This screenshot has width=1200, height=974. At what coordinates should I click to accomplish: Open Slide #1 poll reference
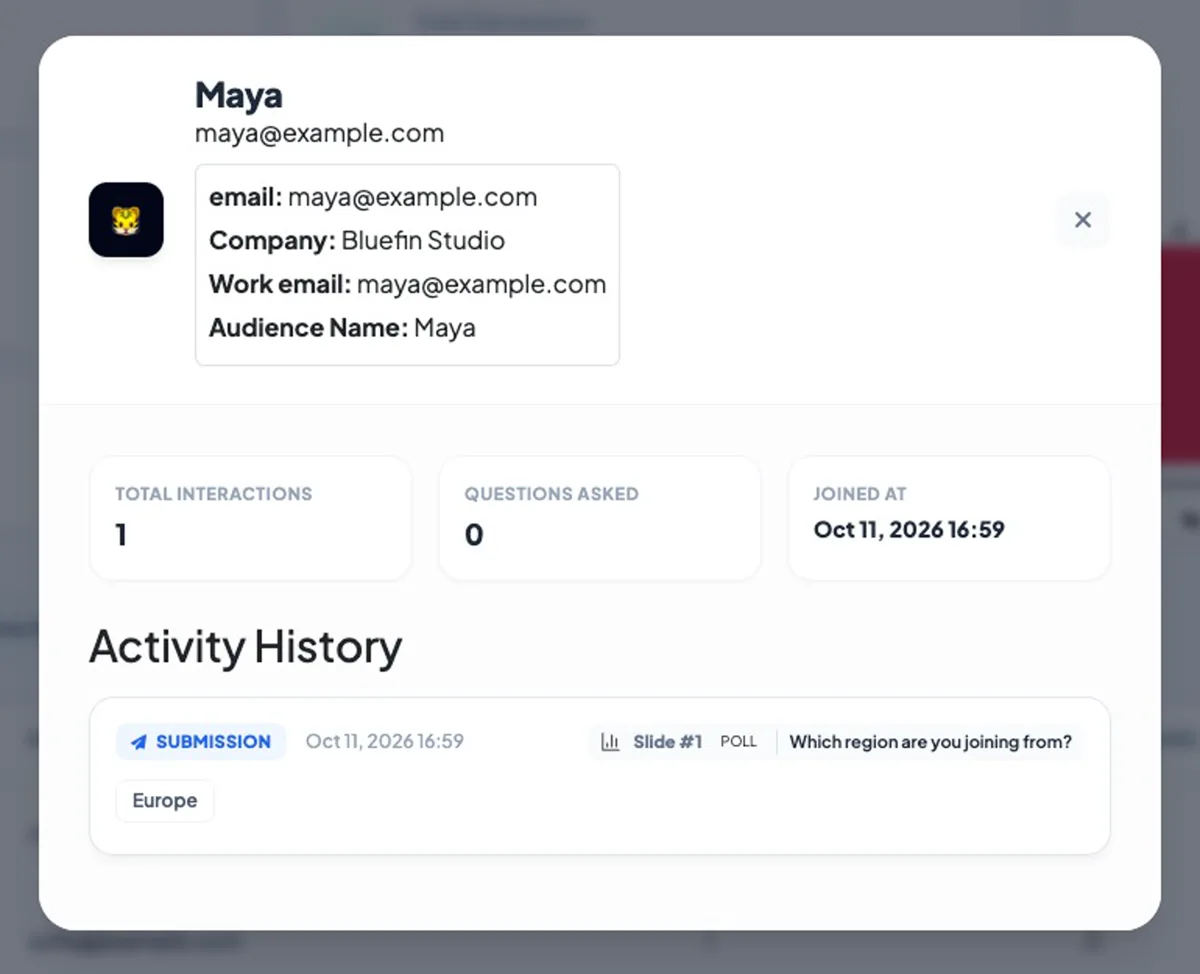[667, 742]
